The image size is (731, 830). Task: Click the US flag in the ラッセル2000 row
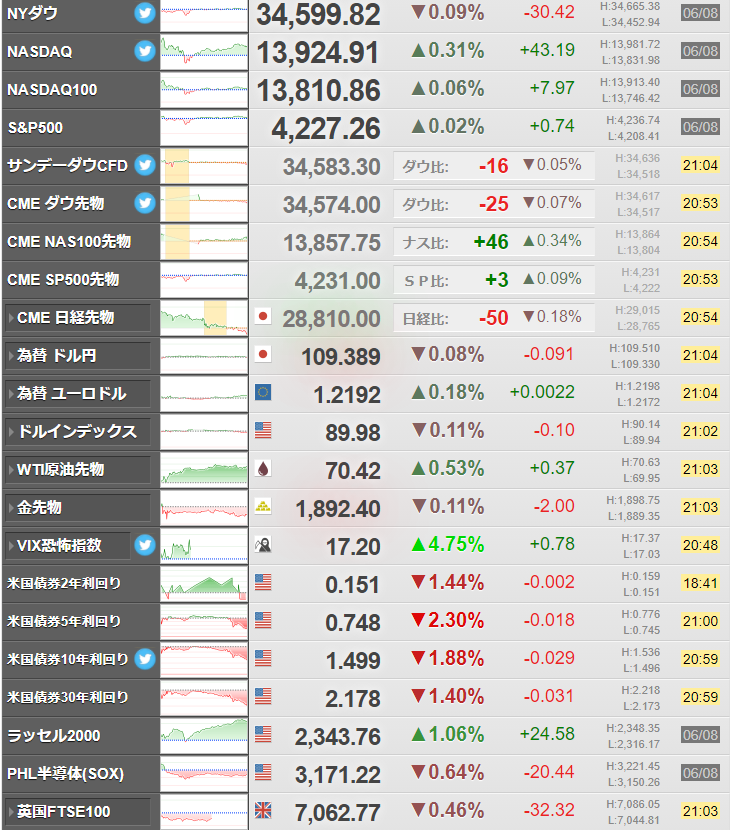(263, 735)
